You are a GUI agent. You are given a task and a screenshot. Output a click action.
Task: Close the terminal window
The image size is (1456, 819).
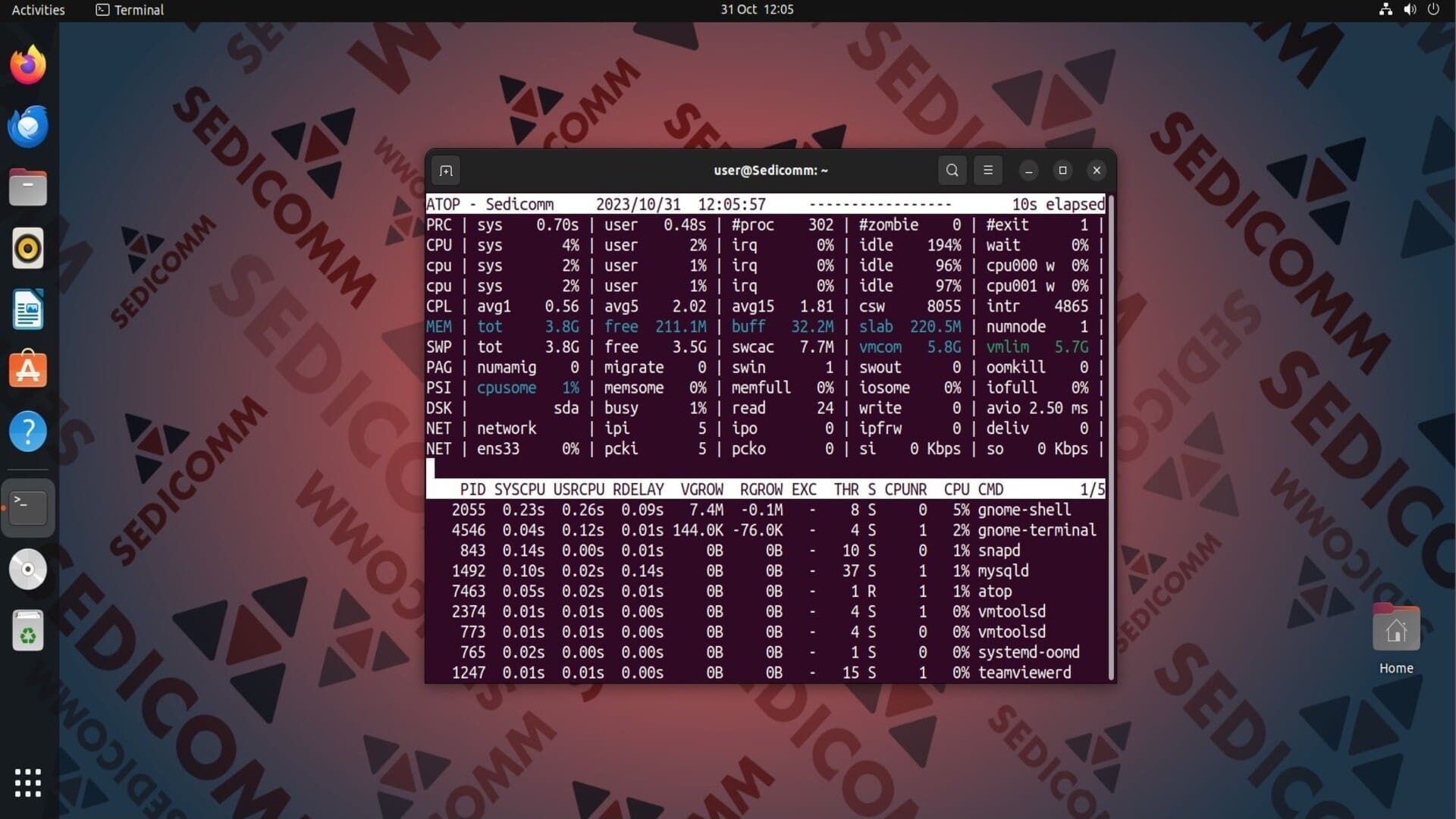(x=1097, y=171)
